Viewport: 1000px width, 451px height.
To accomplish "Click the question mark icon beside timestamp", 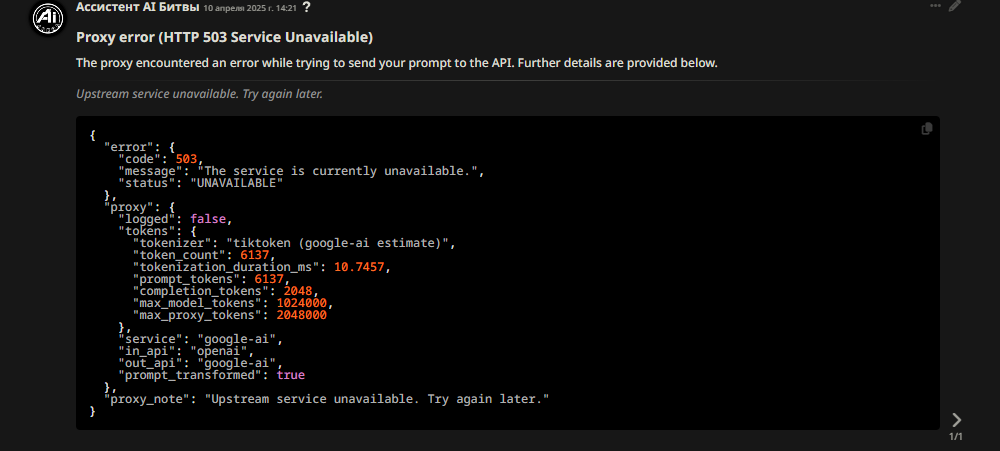I will coord(307,7).
